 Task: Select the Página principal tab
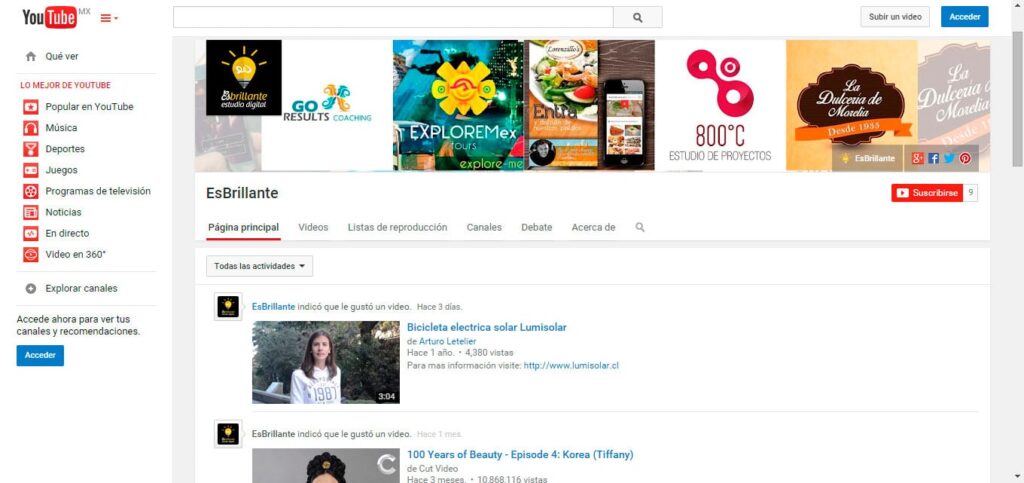(x=244, y=227)
